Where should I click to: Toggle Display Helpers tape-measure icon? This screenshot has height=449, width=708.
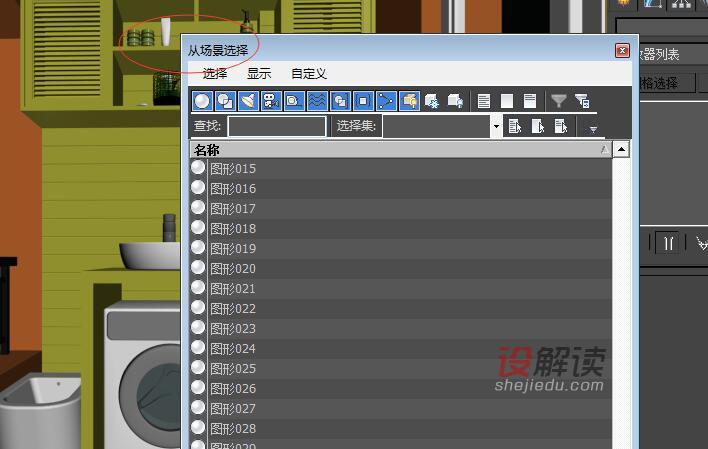(294, 101)
